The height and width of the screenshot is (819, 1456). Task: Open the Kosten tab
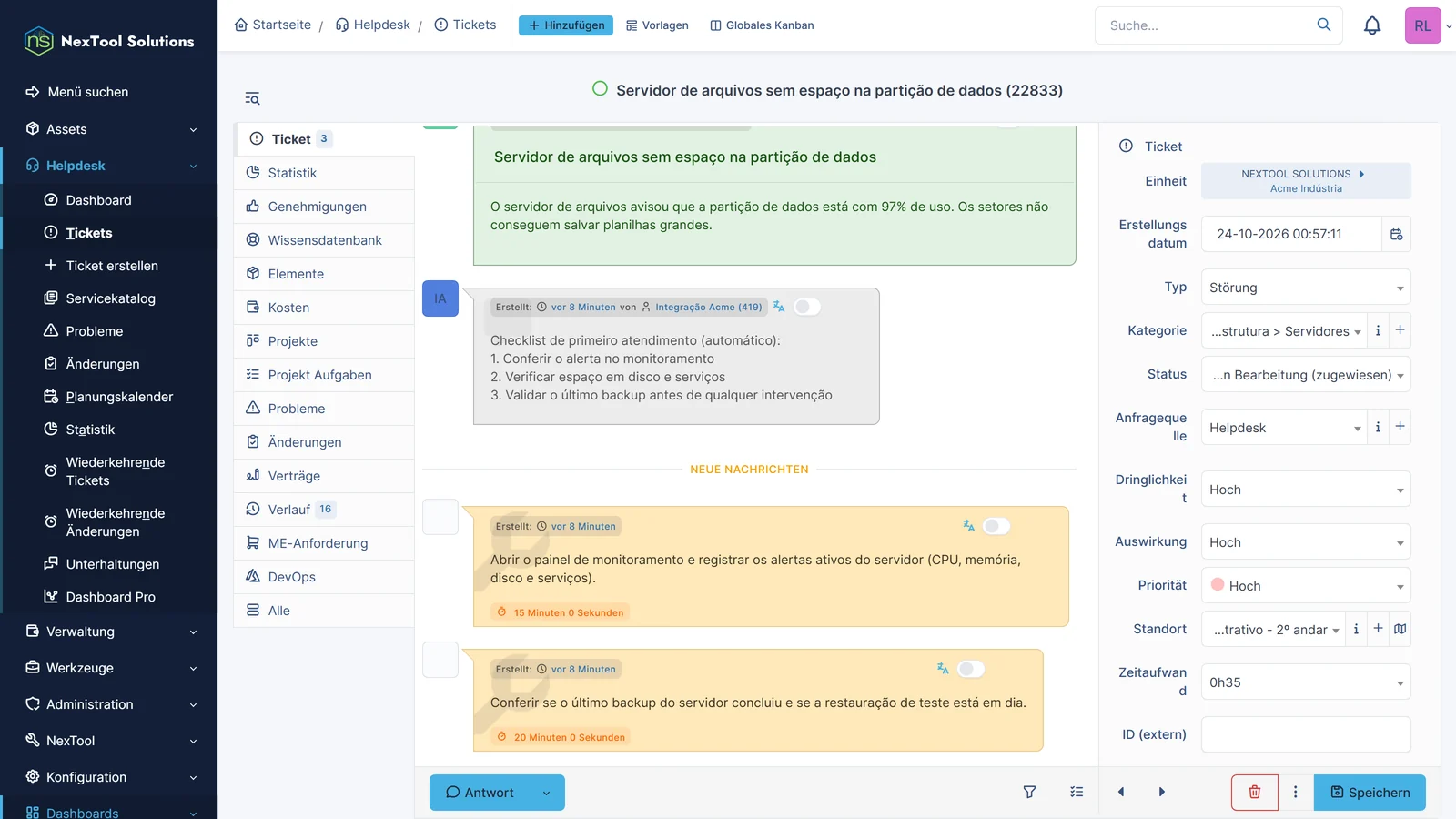[324, 308]
